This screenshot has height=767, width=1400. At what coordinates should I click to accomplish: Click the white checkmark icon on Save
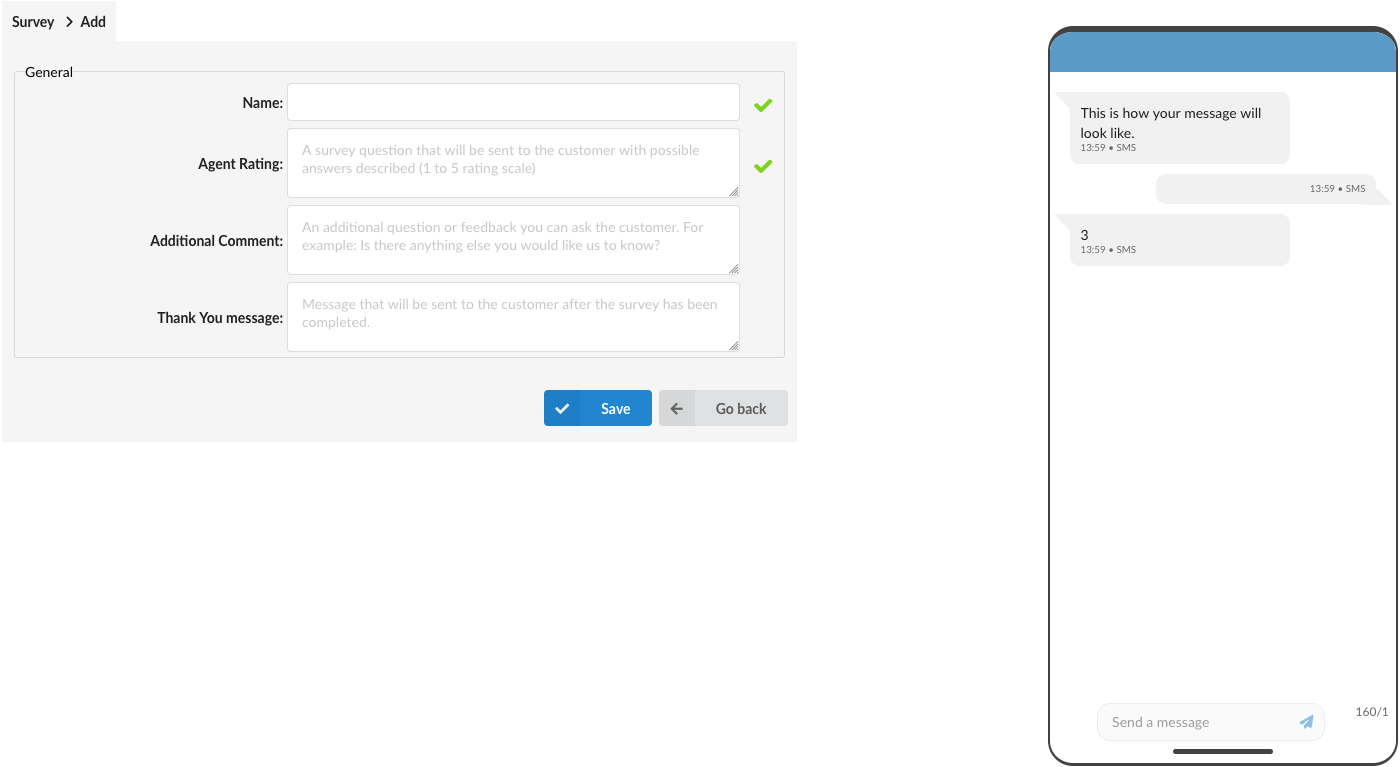tap(562, 408)
